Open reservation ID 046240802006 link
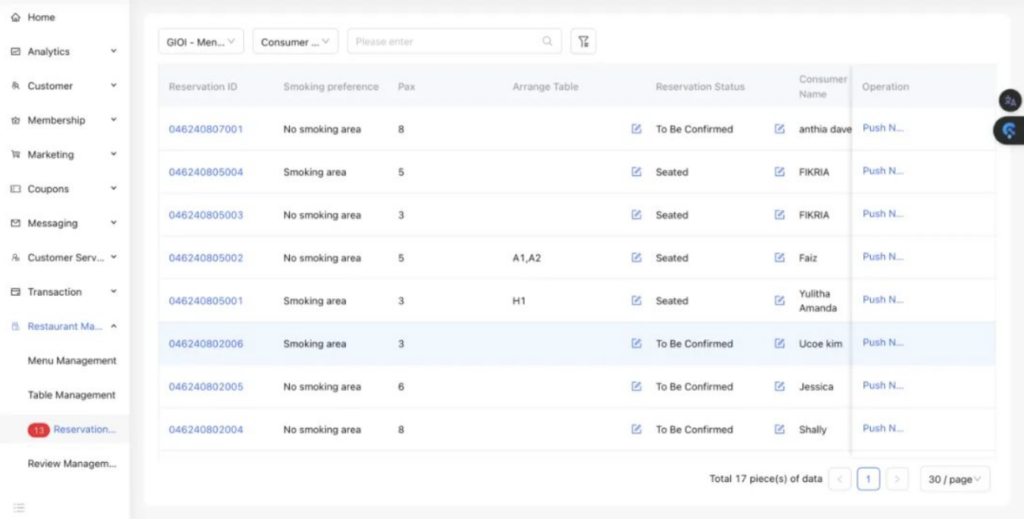 point(205,344)
